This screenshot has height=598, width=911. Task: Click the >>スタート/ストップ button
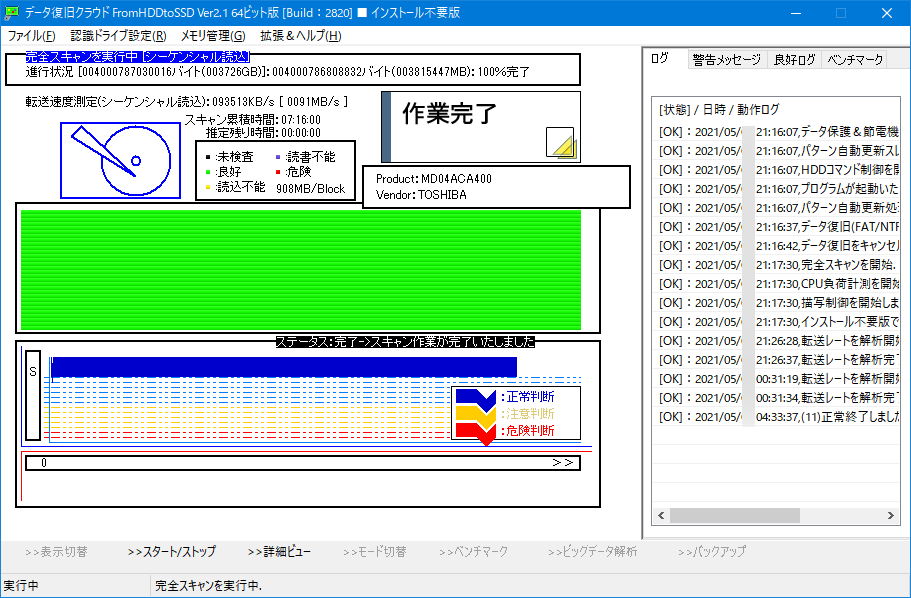click(172, 552)
